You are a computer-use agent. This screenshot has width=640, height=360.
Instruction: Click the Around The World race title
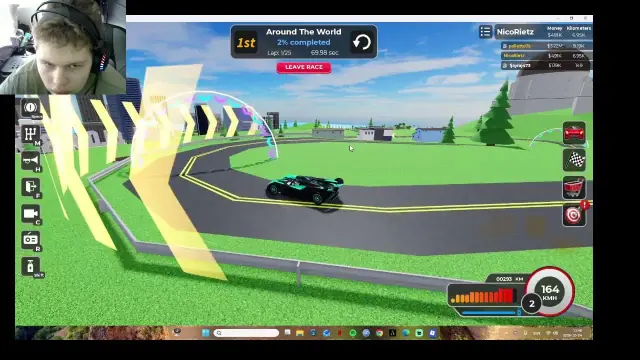[304, 32]
